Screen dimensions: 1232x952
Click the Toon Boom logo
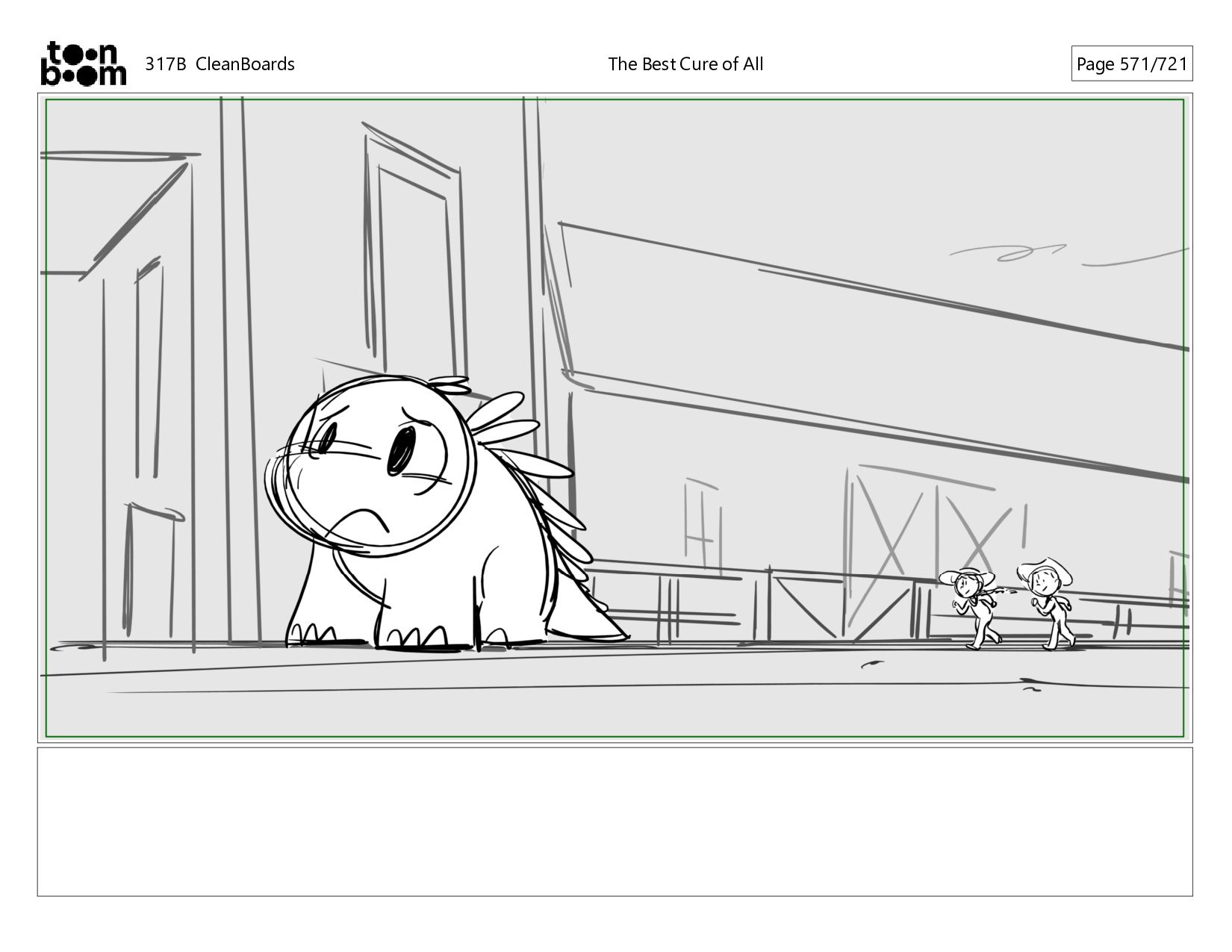(83, 63)
